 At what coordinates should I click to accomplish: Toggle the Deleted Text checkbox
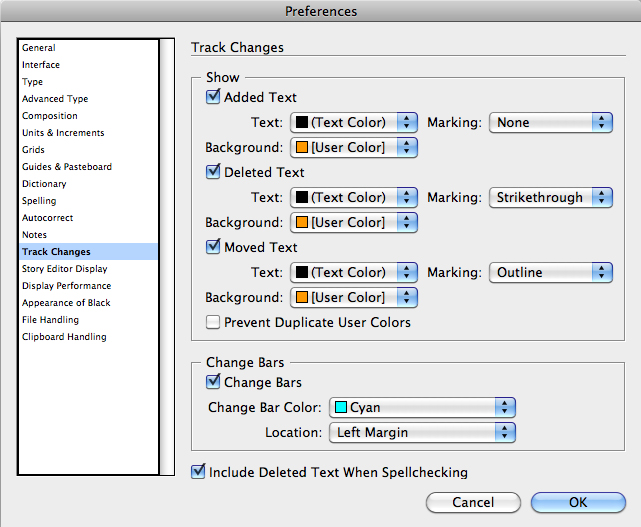click(213, 172)
